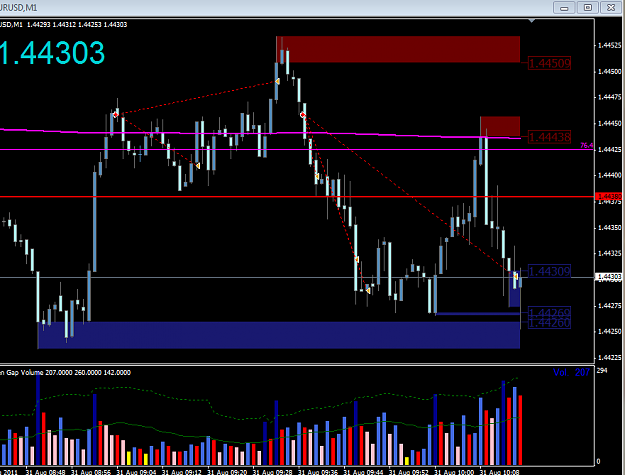Select the 1.44509 red price label
Screen dimensions: 625x475
point(550,63)
